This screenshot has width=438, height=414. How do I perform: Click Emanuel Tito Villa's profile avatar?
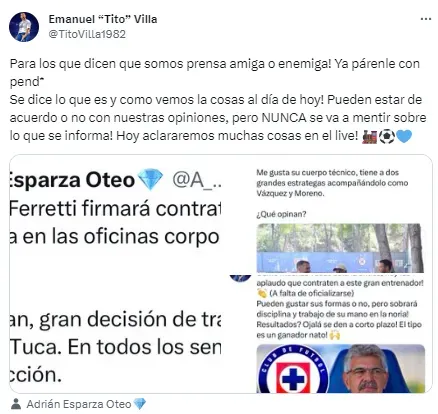pyautogui.click(x=24, y=27)
